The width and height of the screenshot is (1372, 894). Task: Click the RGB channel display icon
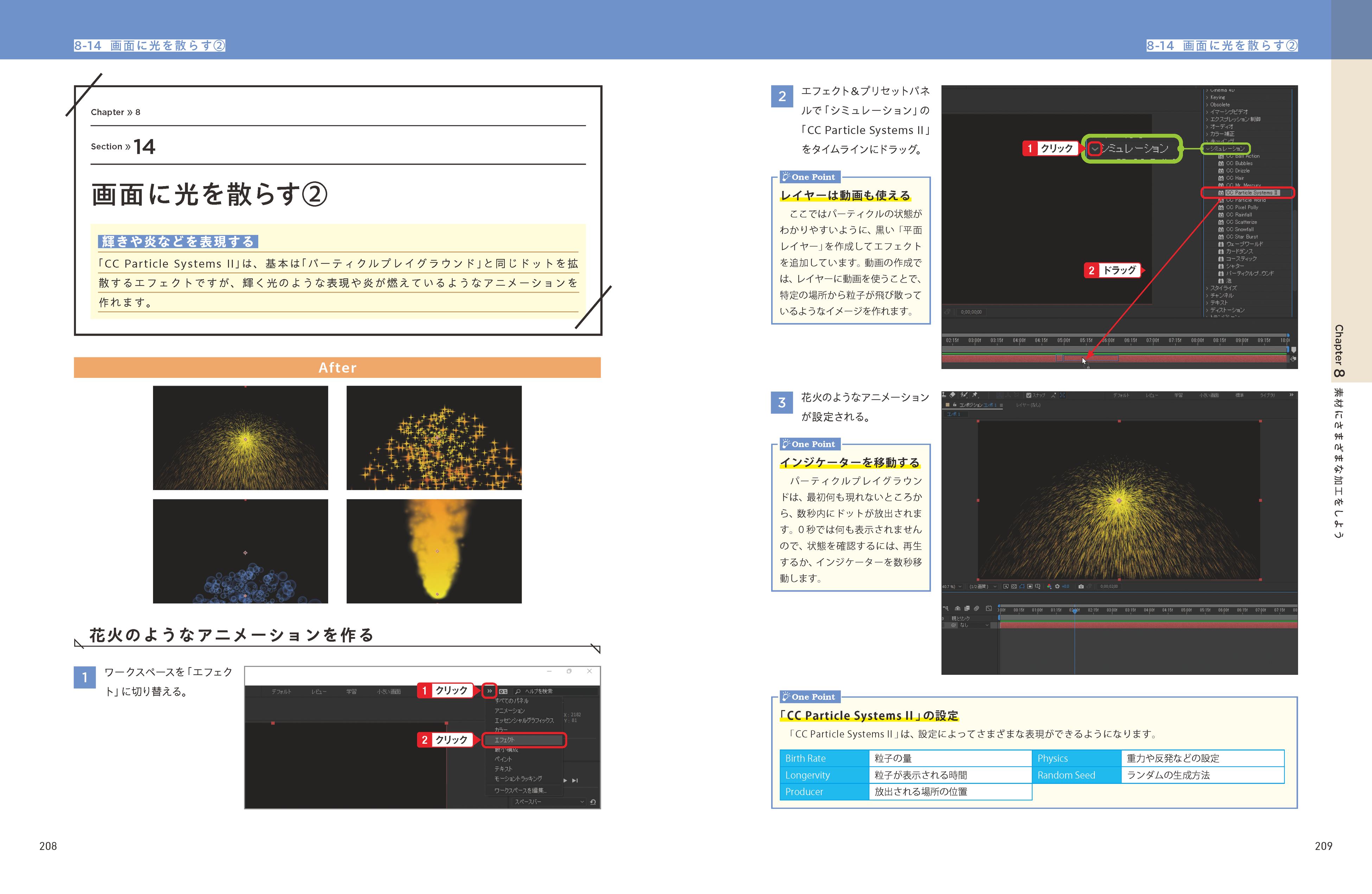coord(1049,587)
